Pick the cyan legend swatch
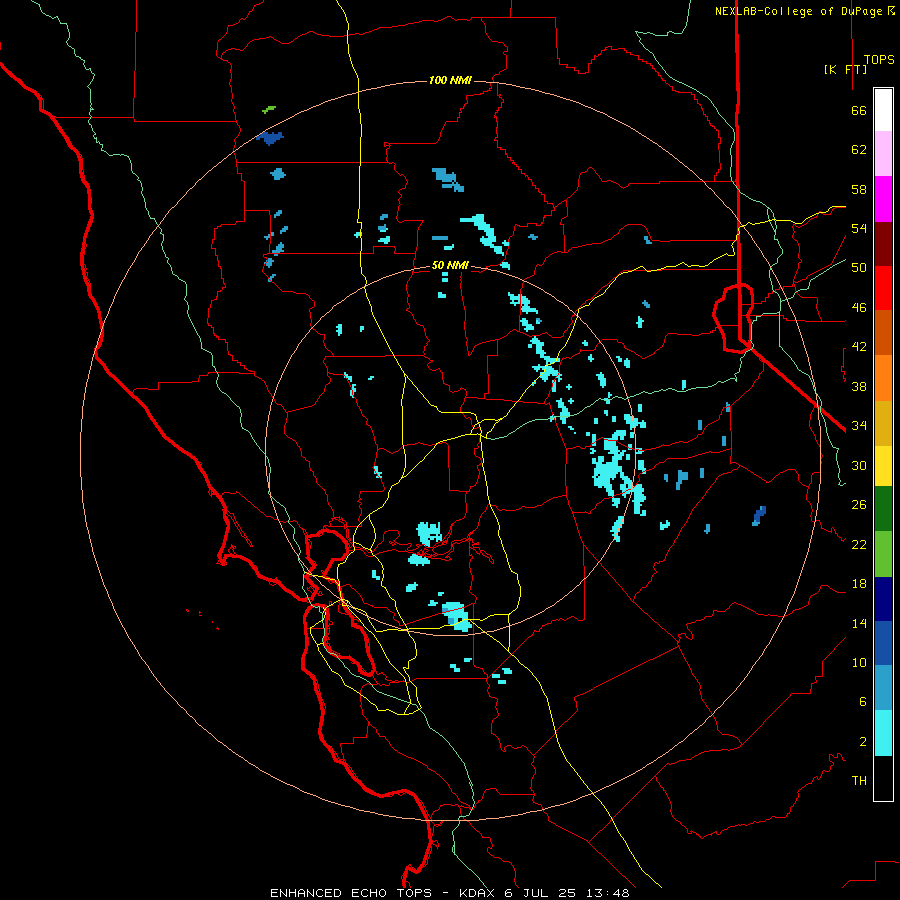Viewport: 900px width, 900px height. [x=883, y=733]
